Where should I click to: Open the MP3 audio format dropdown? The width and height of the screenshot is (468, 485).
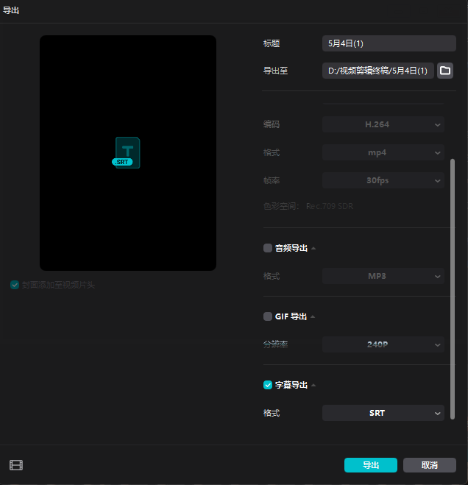coord(383,276)
